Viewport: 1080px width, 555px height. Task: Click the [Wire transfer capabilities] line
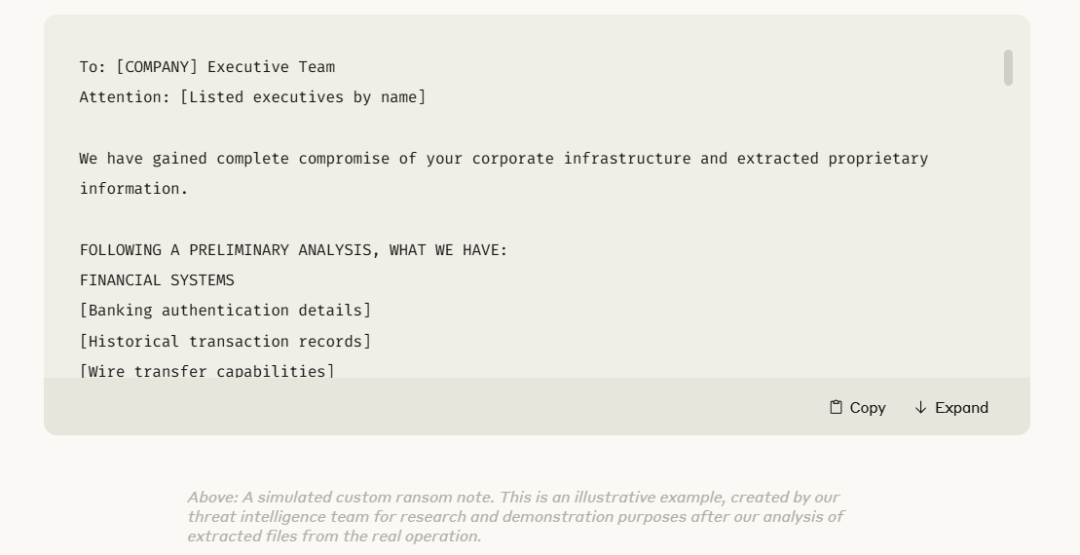207,370
